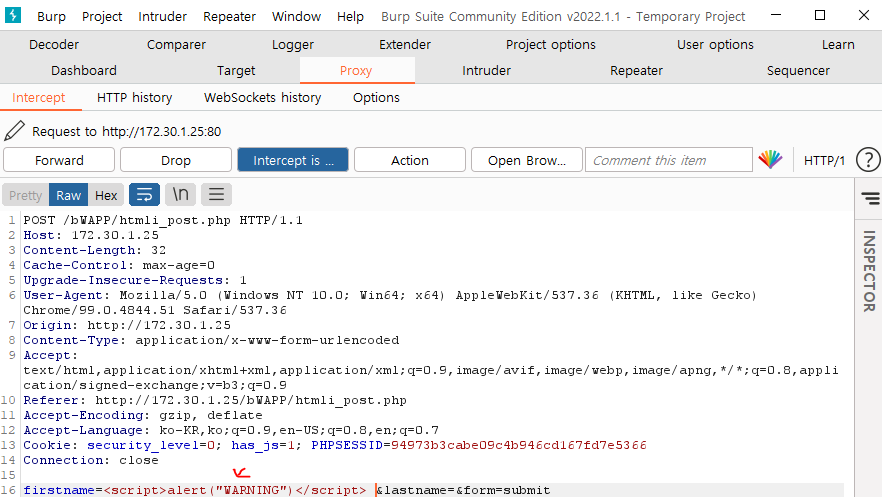Toggle show non-printable characters \n button
This screenshot has height=497, width=882.
pyautogui.click(x=181, y=195)
